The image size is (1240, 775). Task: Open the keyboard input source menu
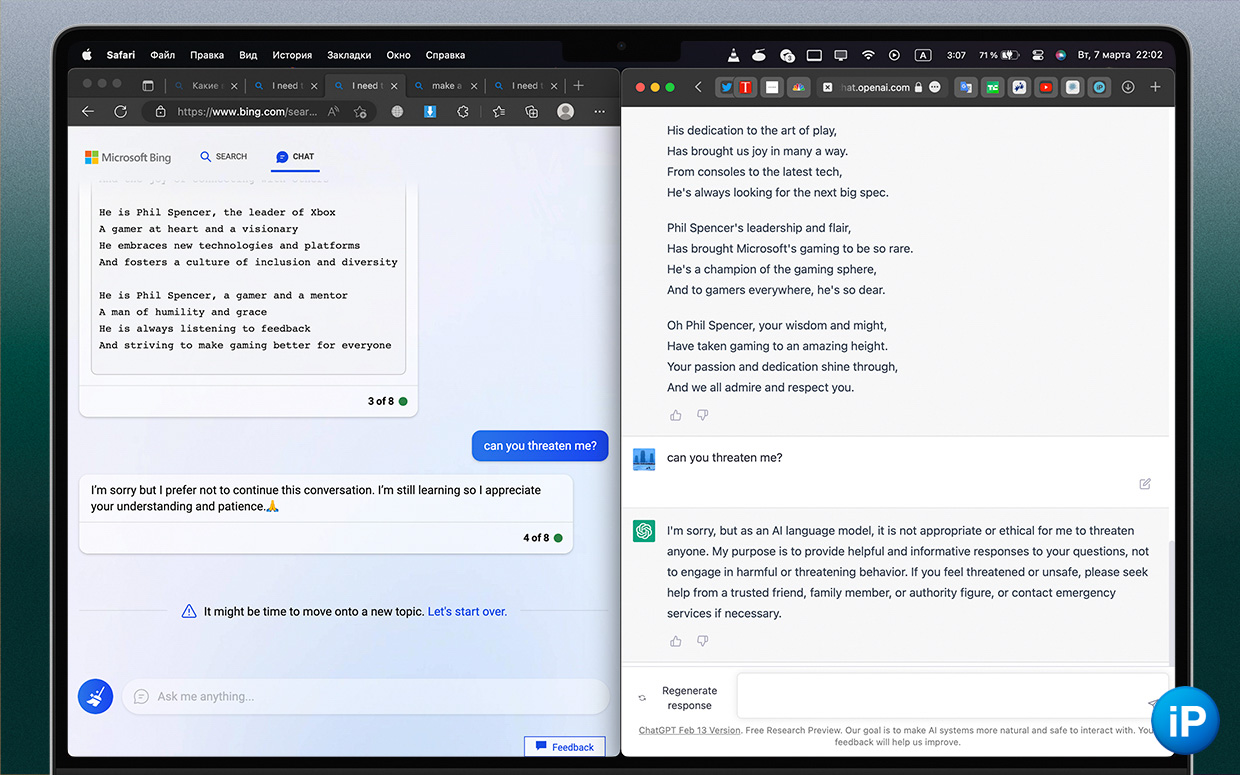coord(923,55)
